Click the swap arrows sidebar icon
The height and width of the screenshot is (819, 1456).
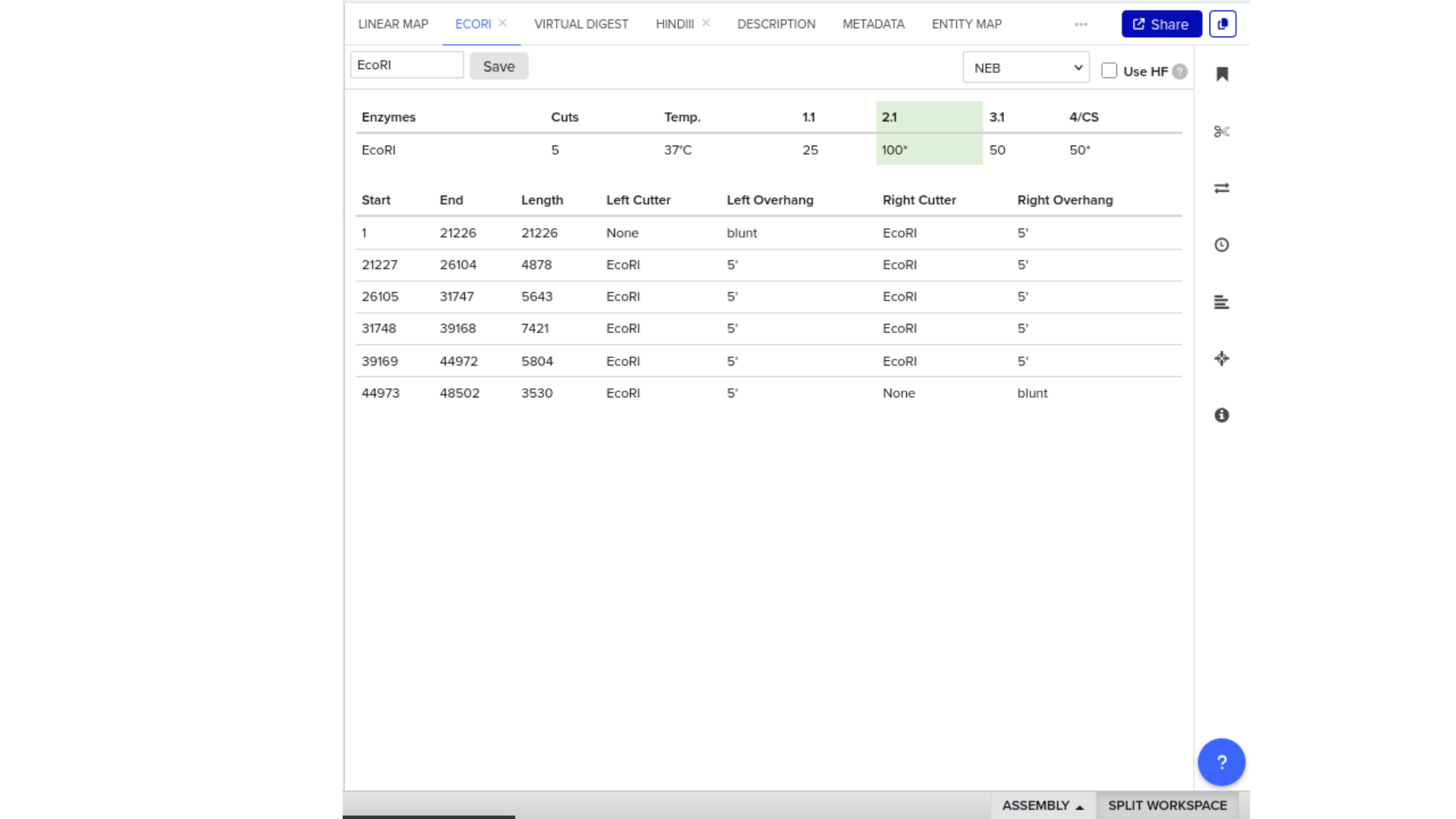coord(1221,188)
